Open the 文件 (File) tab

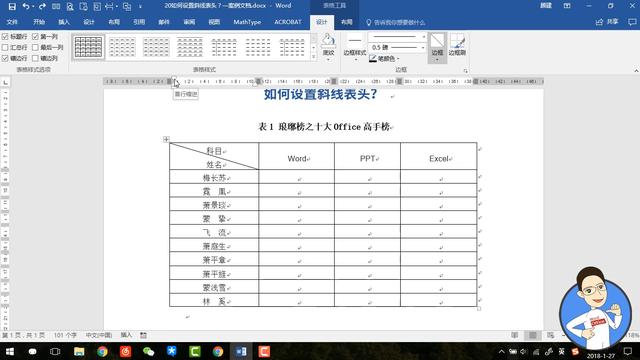[x=12, y=22]
